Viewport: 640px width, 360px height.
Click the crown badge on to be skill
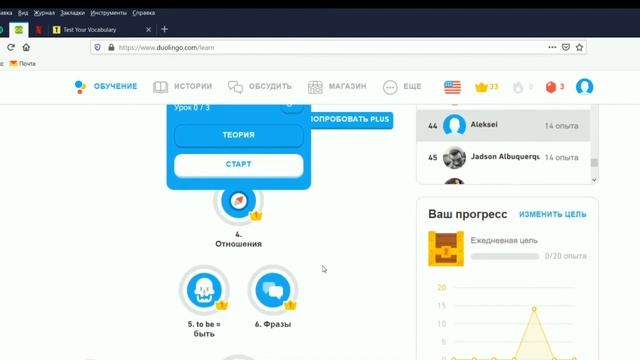pos(222,305)
